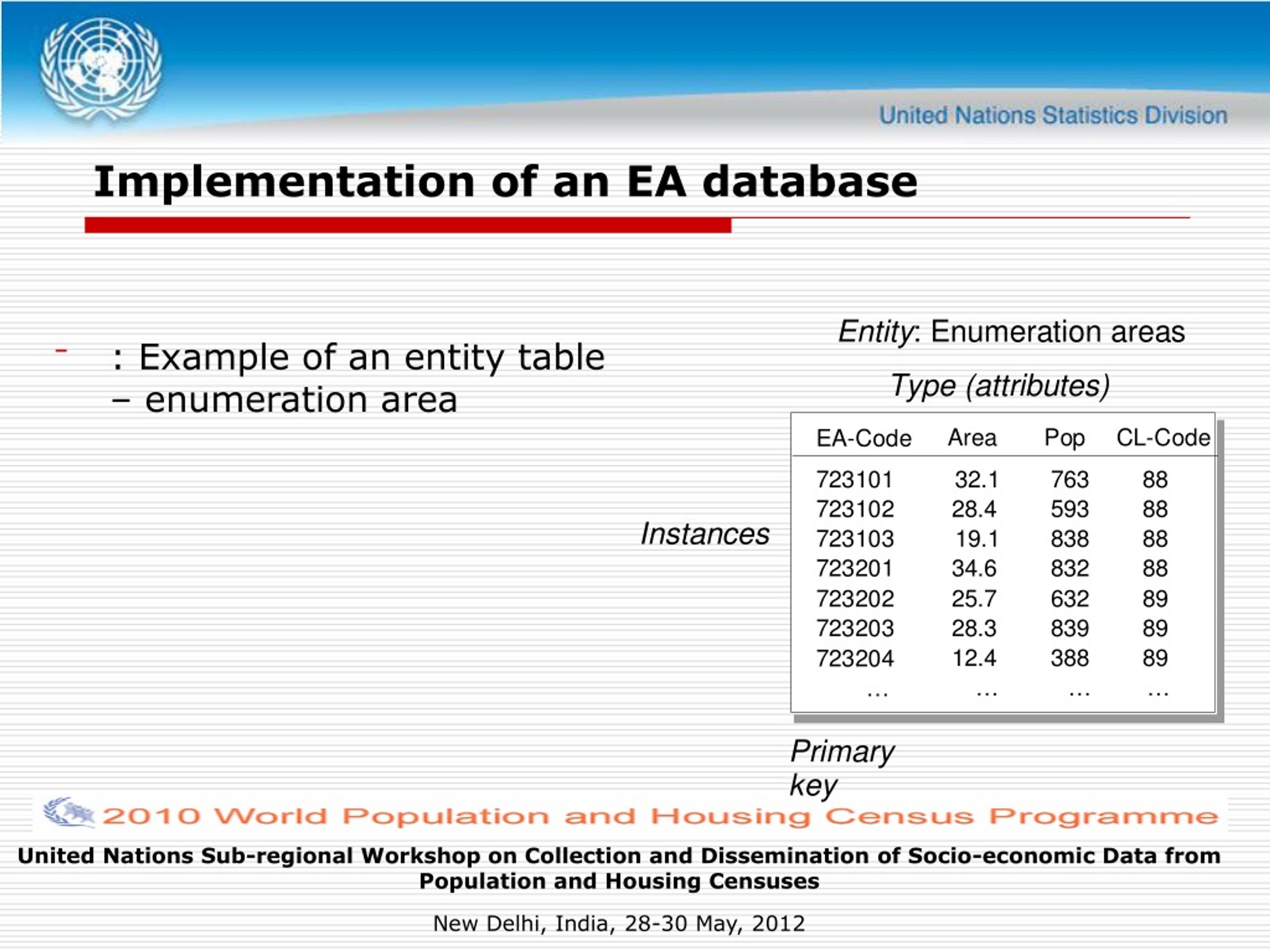Select EA code 723204 cell
The width and height of the screenshot is (1270, 952).
855,658
